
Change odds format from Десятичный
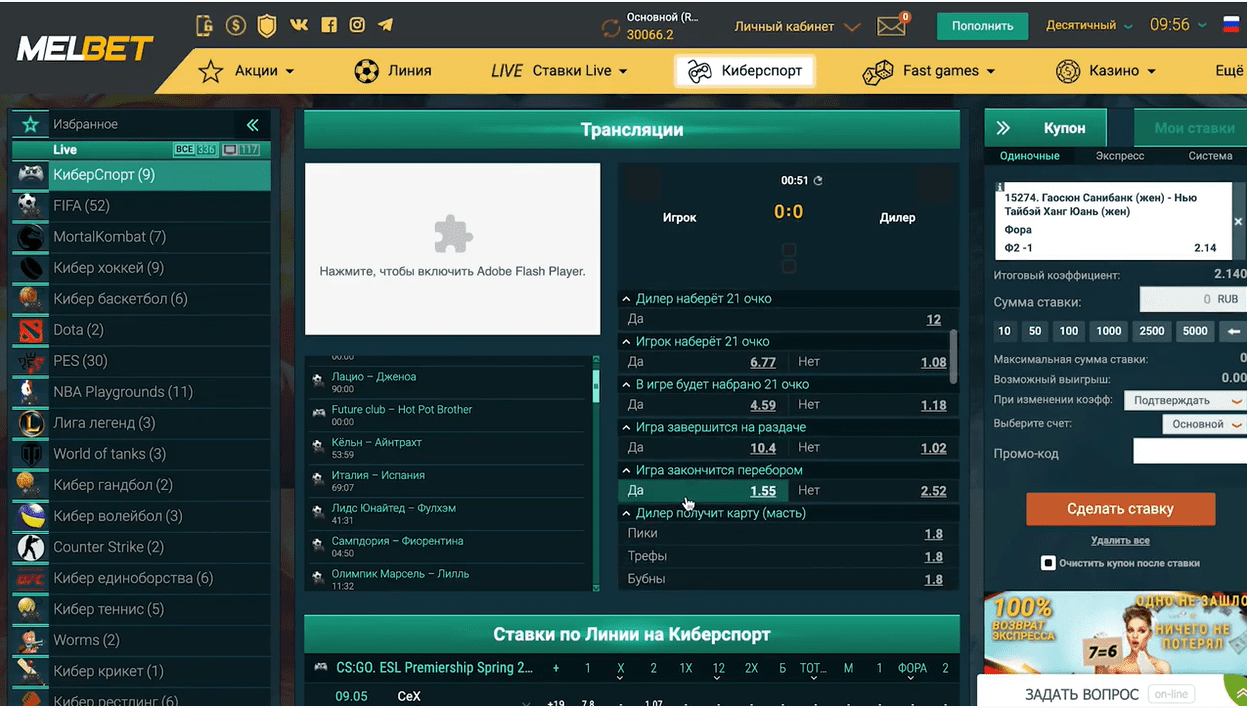point(1089,26)
